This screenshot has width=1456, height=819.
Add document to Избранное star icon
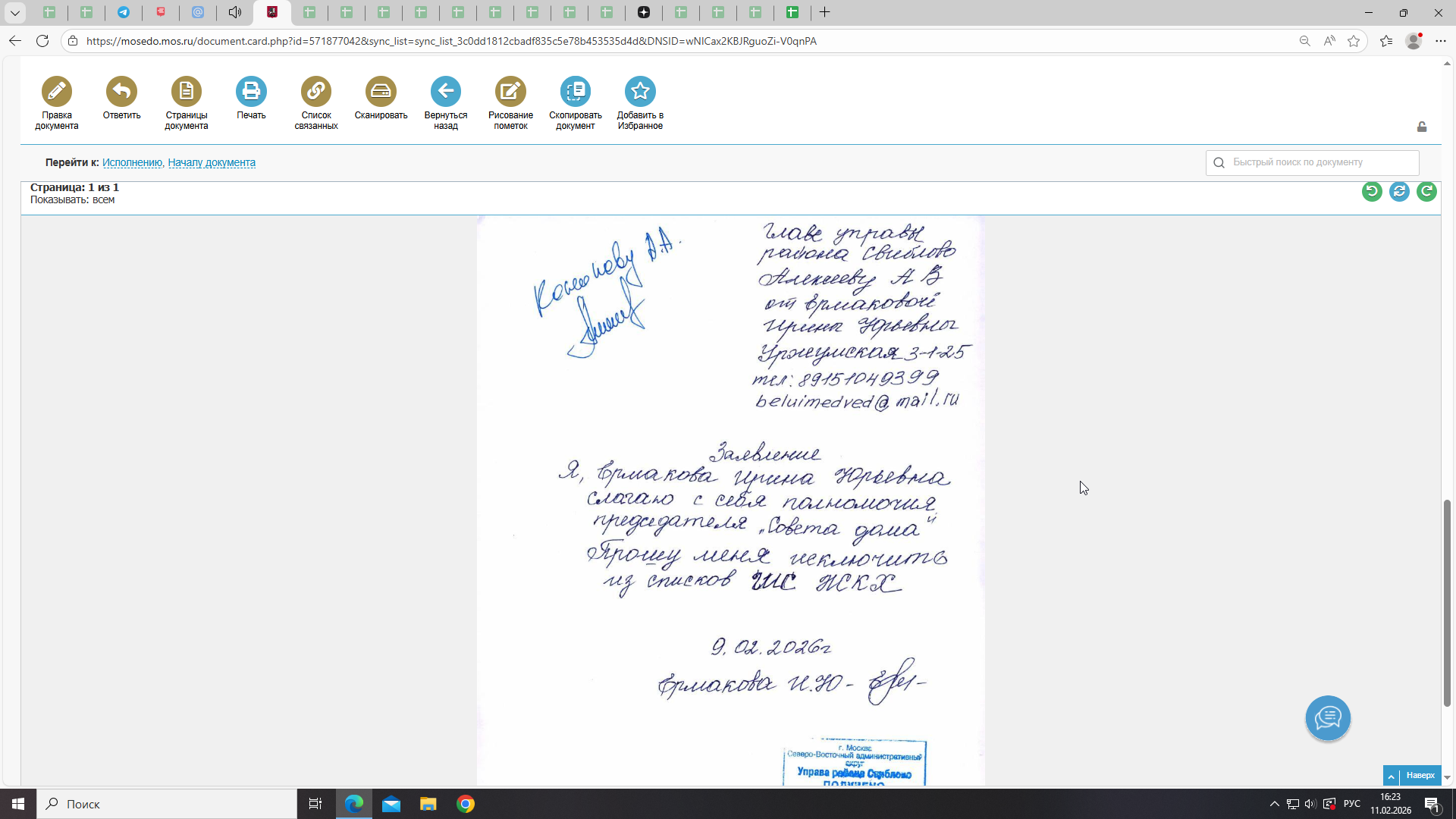pyautogui.click(x=640, y=92)
